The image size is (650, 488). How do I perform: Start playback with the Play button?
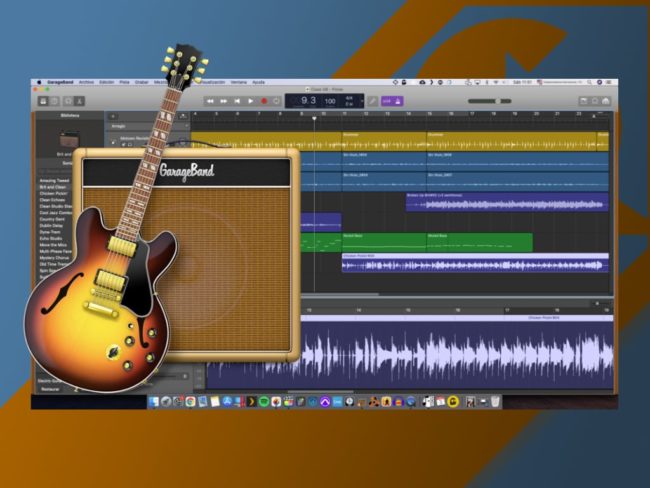(x=250, y=101)
